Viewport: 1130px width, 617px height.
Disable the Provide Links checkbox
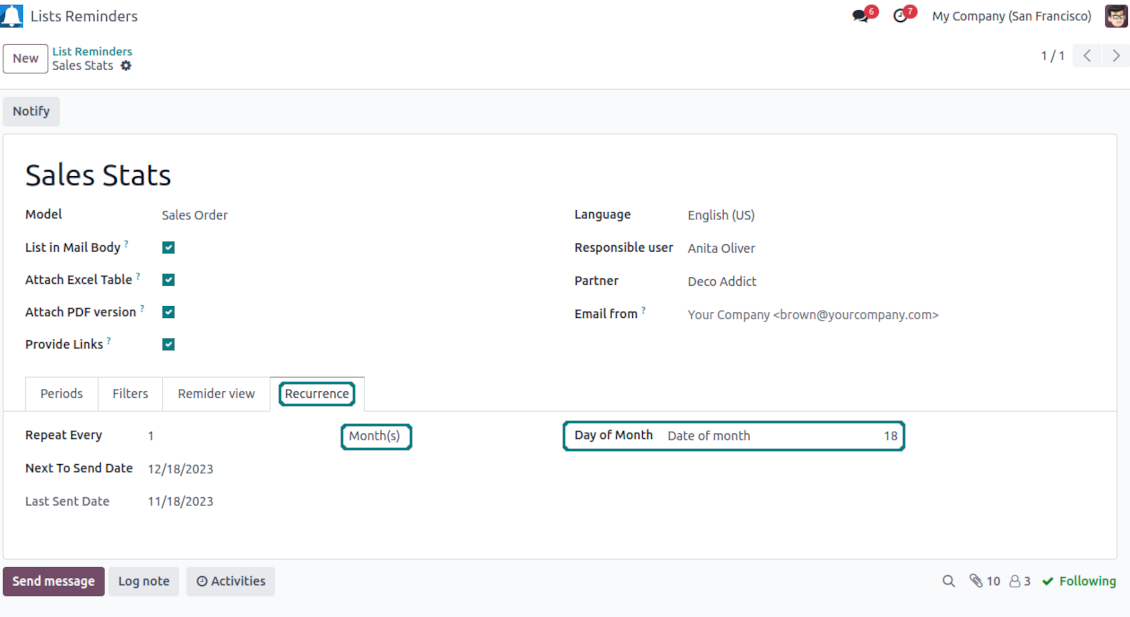click(x=168, y=344)
